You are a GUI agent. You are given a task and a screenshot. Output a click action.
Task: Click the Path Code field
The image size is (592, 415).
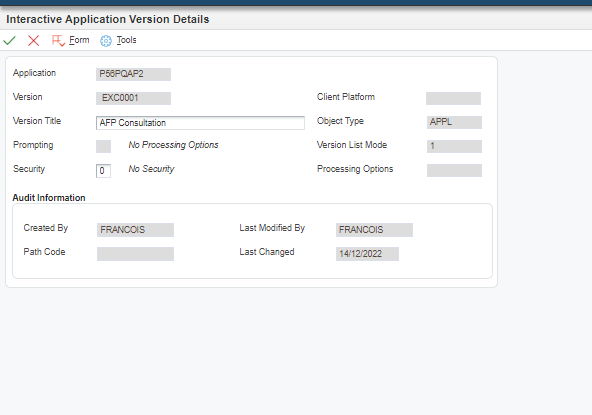tap(135, 254)
